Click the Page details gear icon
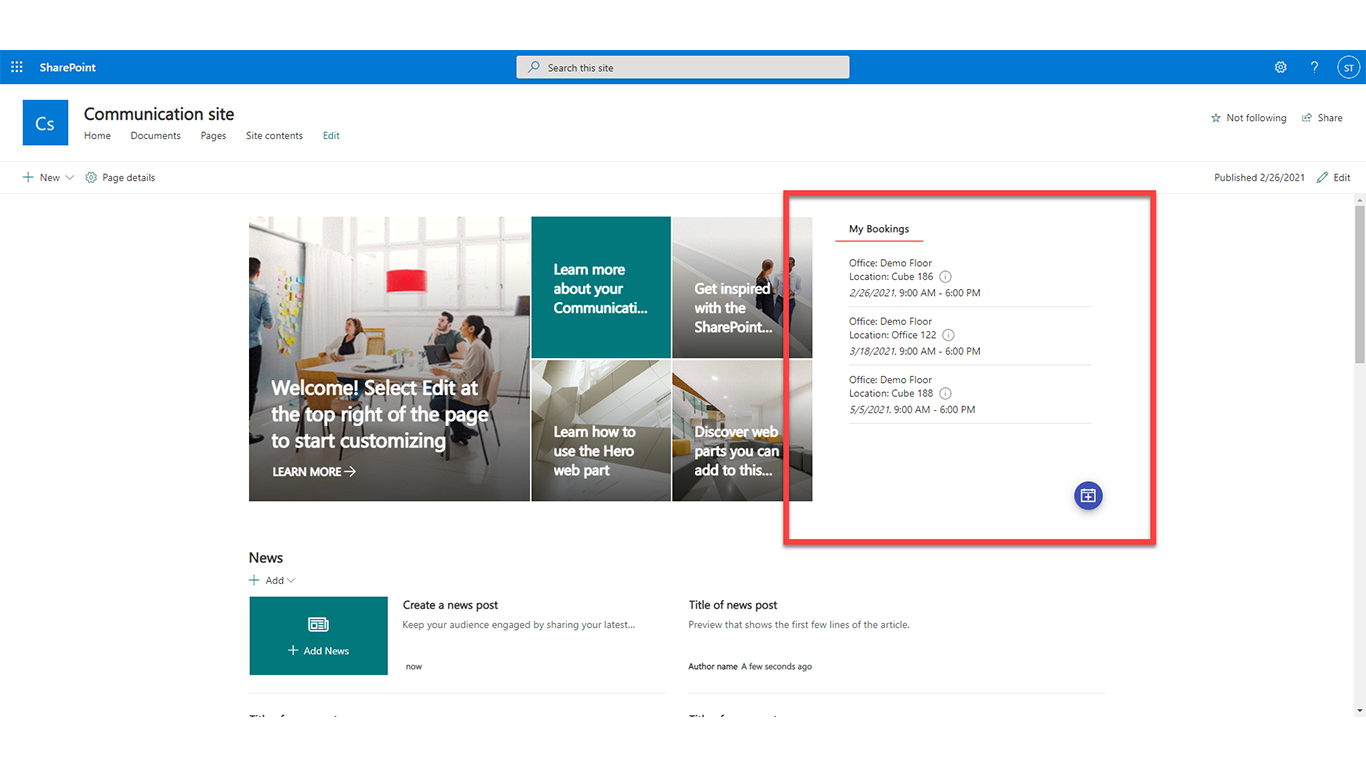 tap(91, 177)
